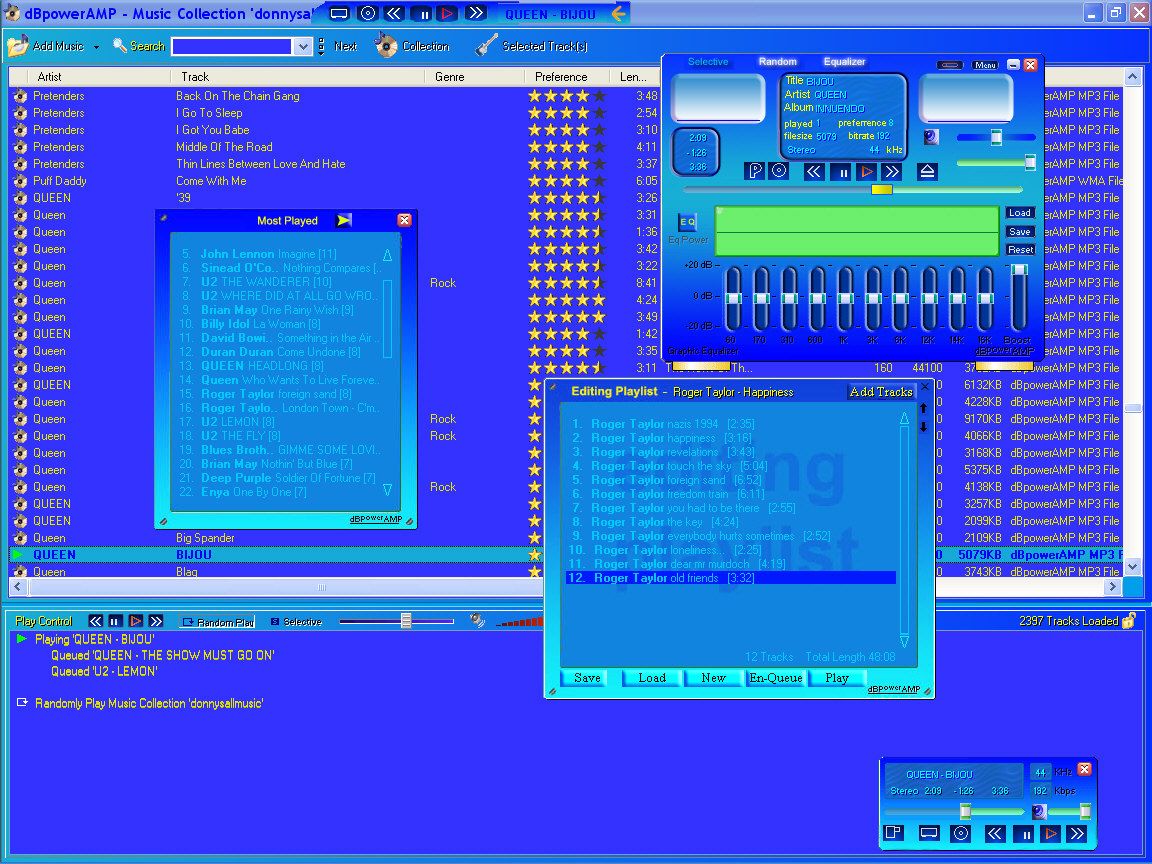Toggle the EQ Power button
This screenshot has height=864, width=1152.
(687, 222)
